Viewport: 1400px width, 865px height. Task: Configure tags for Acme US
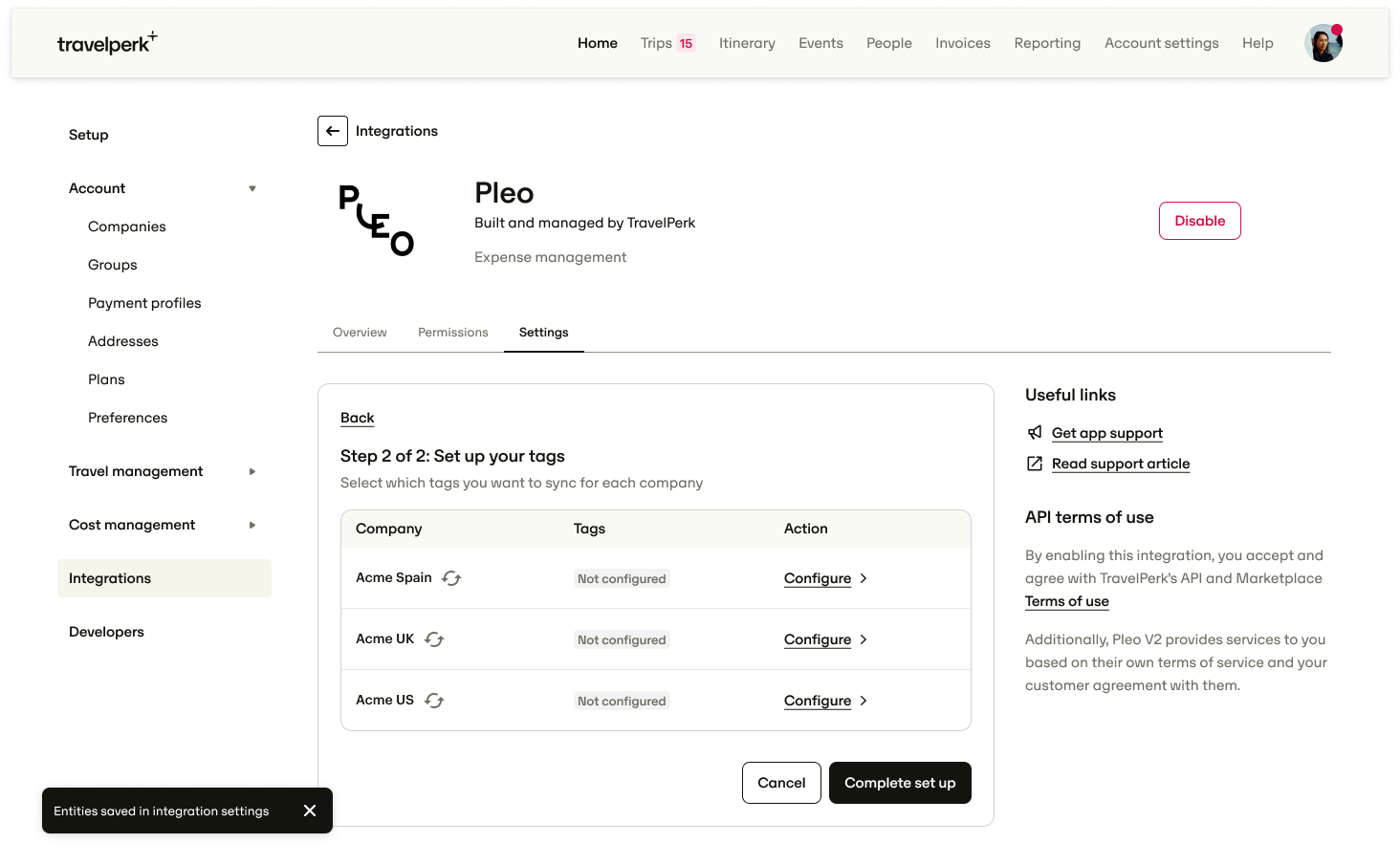(x=818, y=701)
